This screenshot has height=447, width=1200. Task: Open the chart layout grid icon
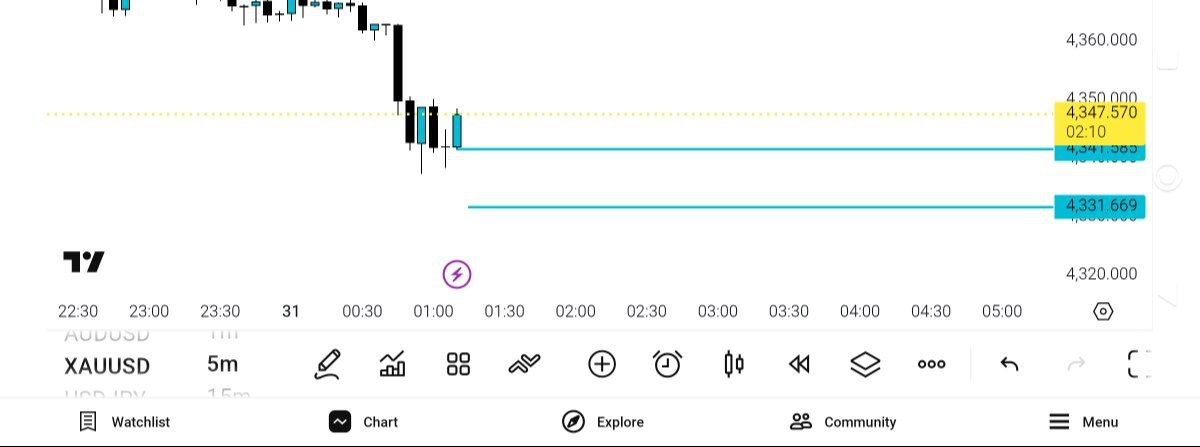pyautogui.click(x=458, y=364)
